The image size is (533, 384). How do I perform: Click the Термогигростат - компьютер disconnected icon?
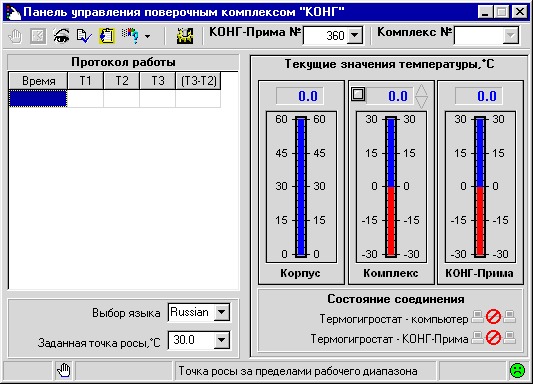click(494, 317)
